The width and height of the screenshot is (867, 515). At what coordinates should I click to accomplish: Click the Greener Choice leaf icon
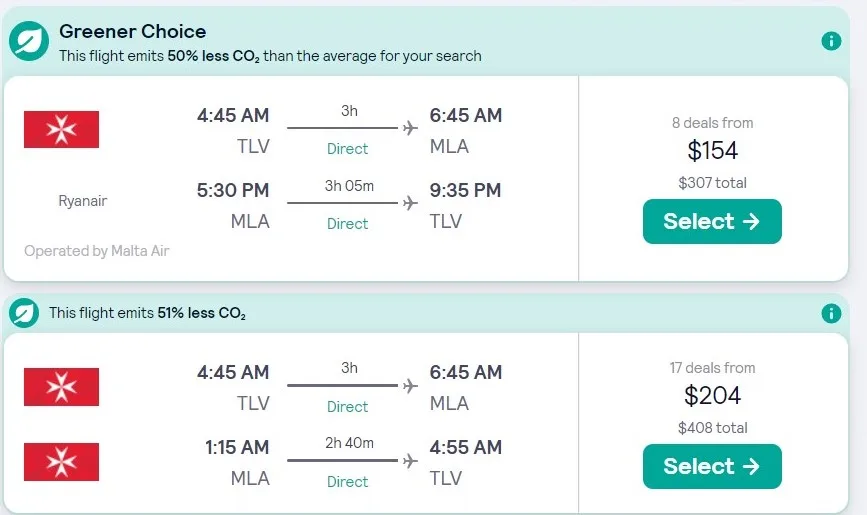29,41
